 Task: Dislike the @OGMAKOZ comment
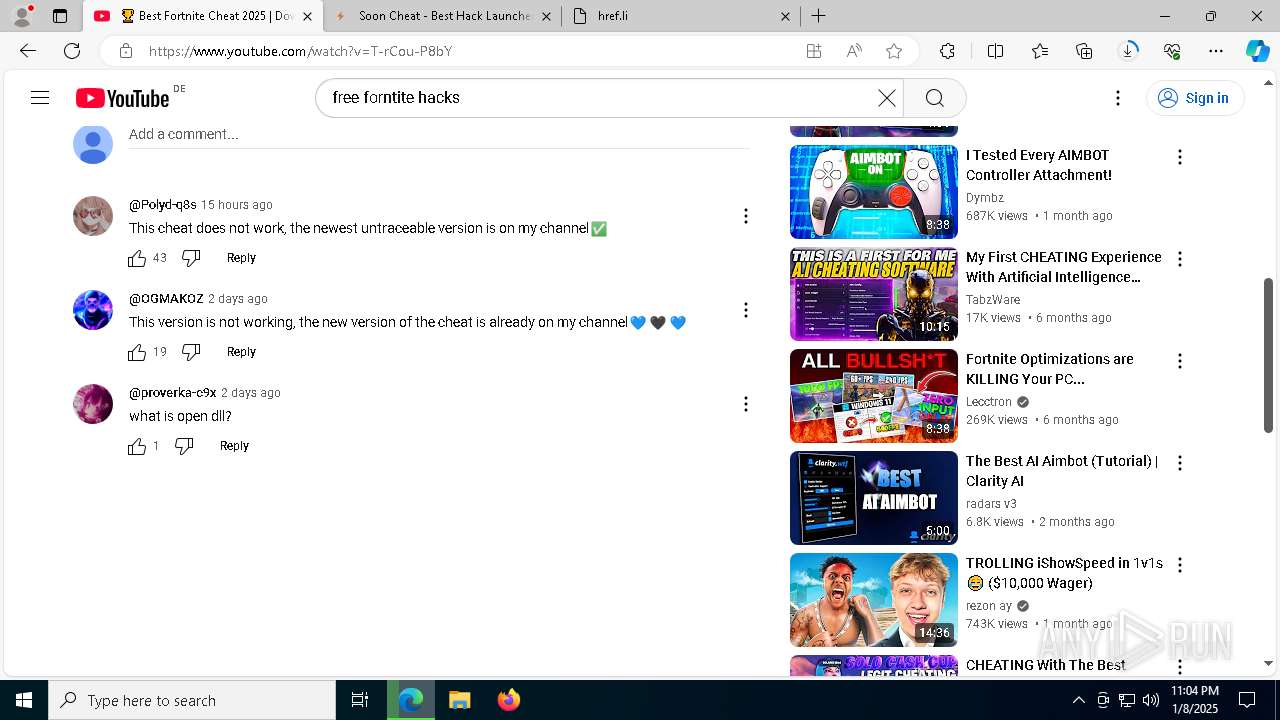191,352
